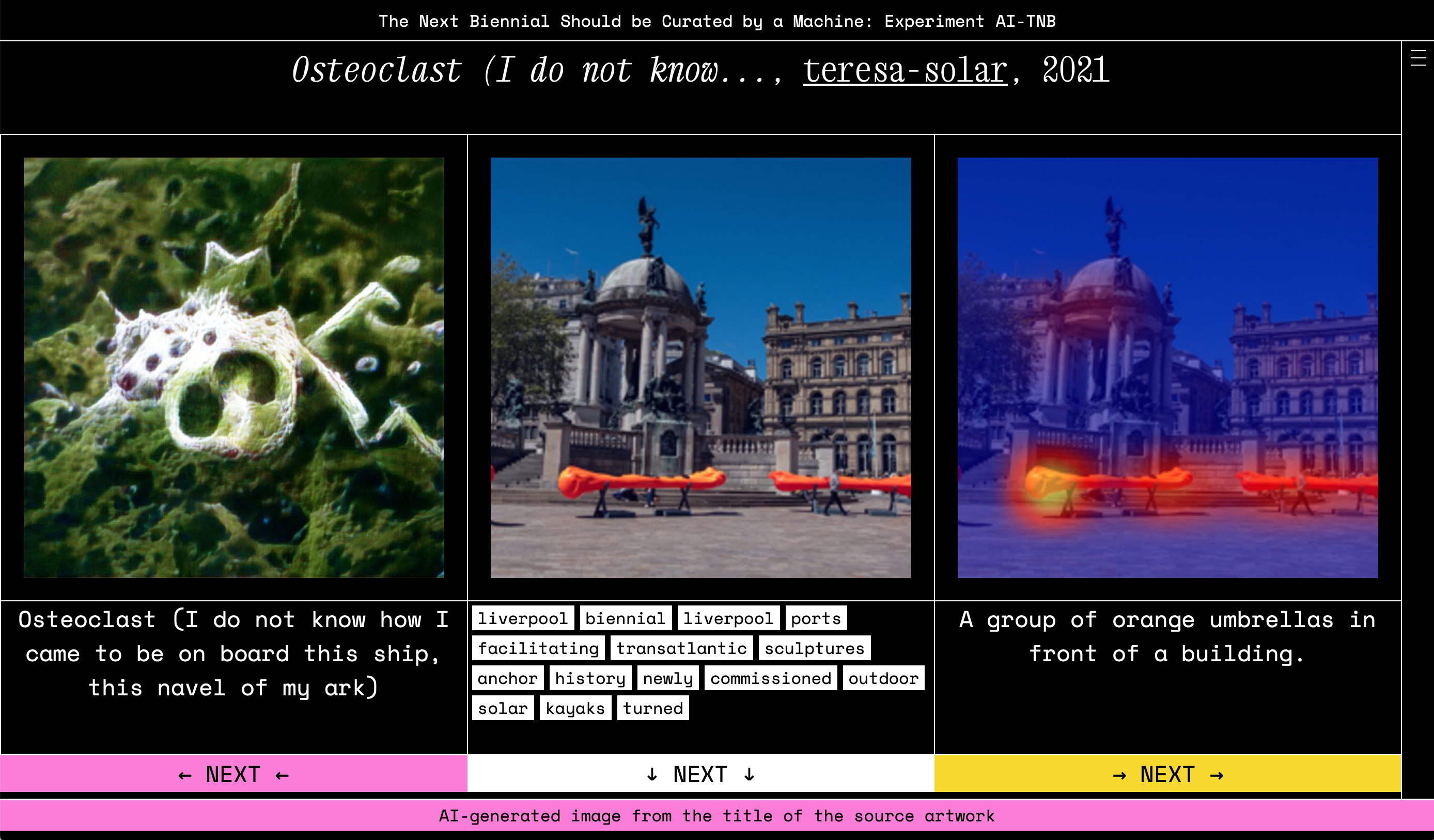Image resolution: width=1434 pixels, height=840 pixels.
Task: Select the second 'liverpool' tag before 'ports'
Action: [728, 618]
